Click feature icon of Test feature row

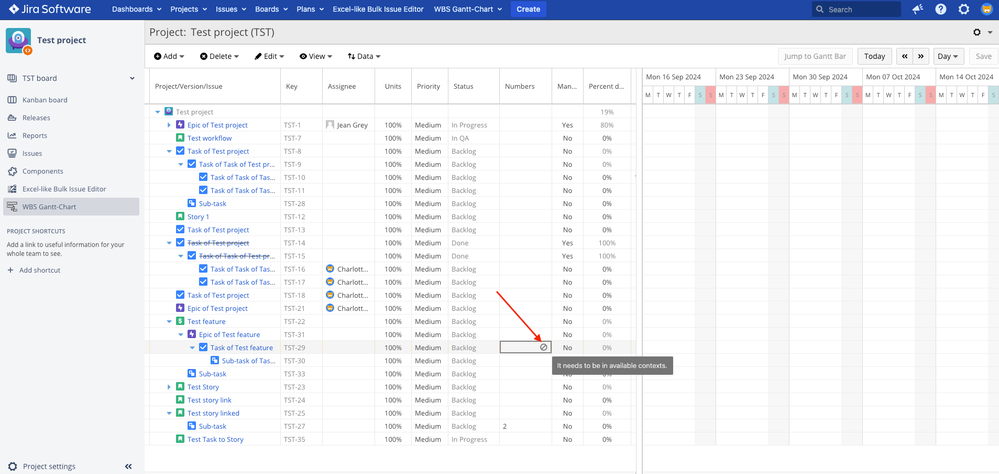tap(180, 321)
